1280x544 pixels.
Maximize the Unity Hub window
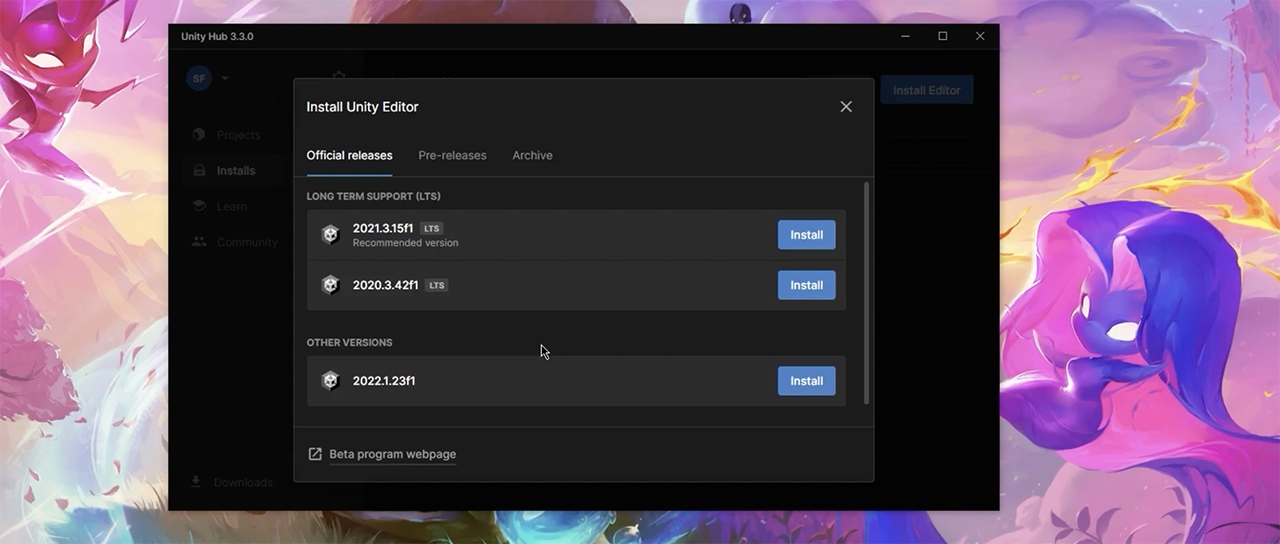942,36
